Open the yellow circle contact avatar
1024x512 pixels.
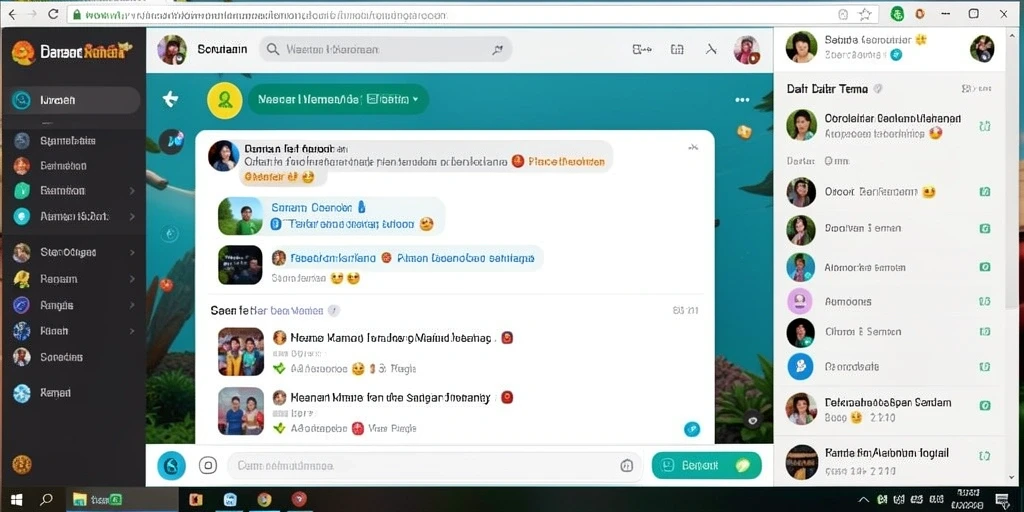tap(225, 100)
